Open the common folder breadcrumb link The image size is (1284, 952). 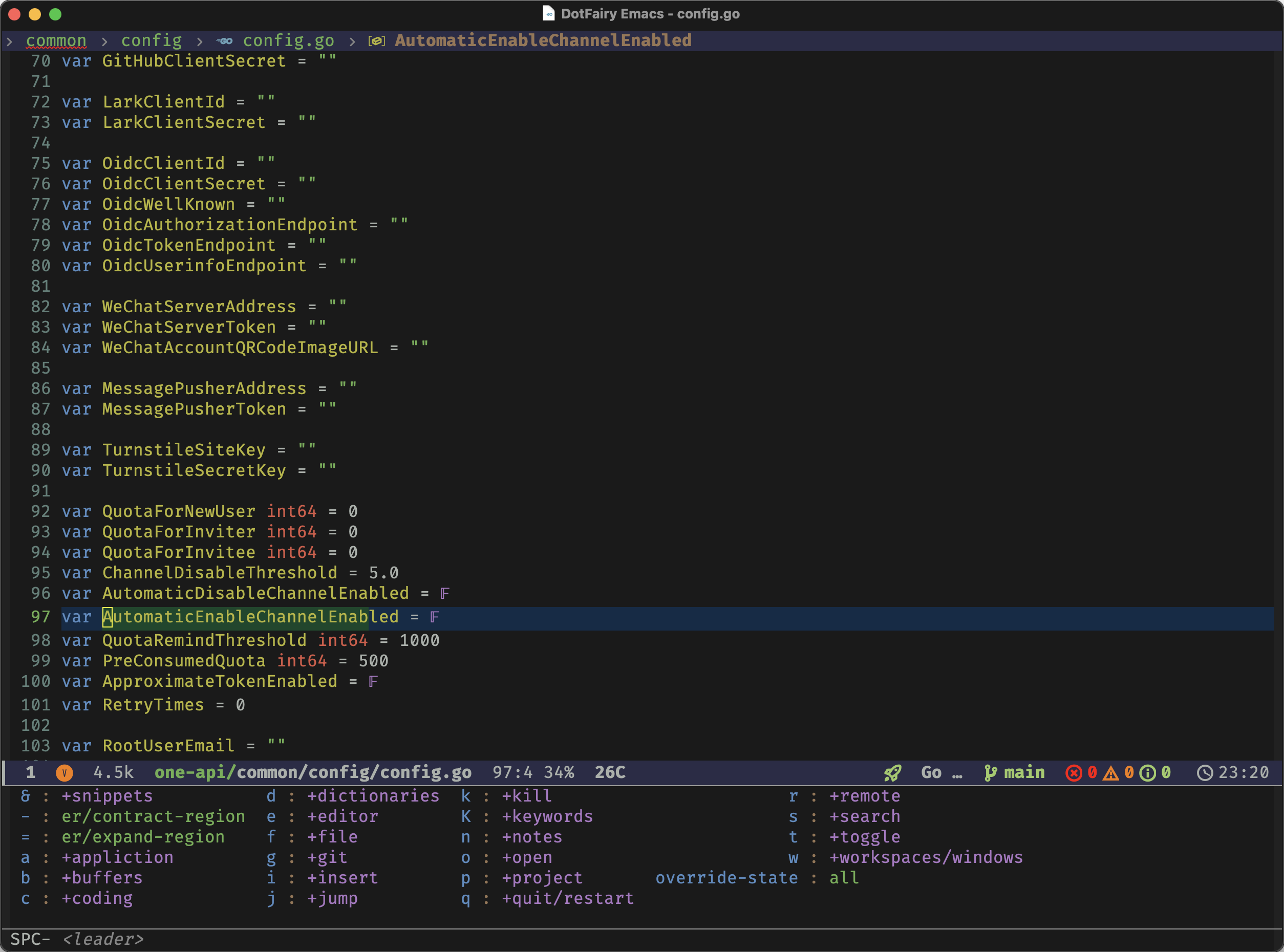pyautogui.click(x=56, y=41)
